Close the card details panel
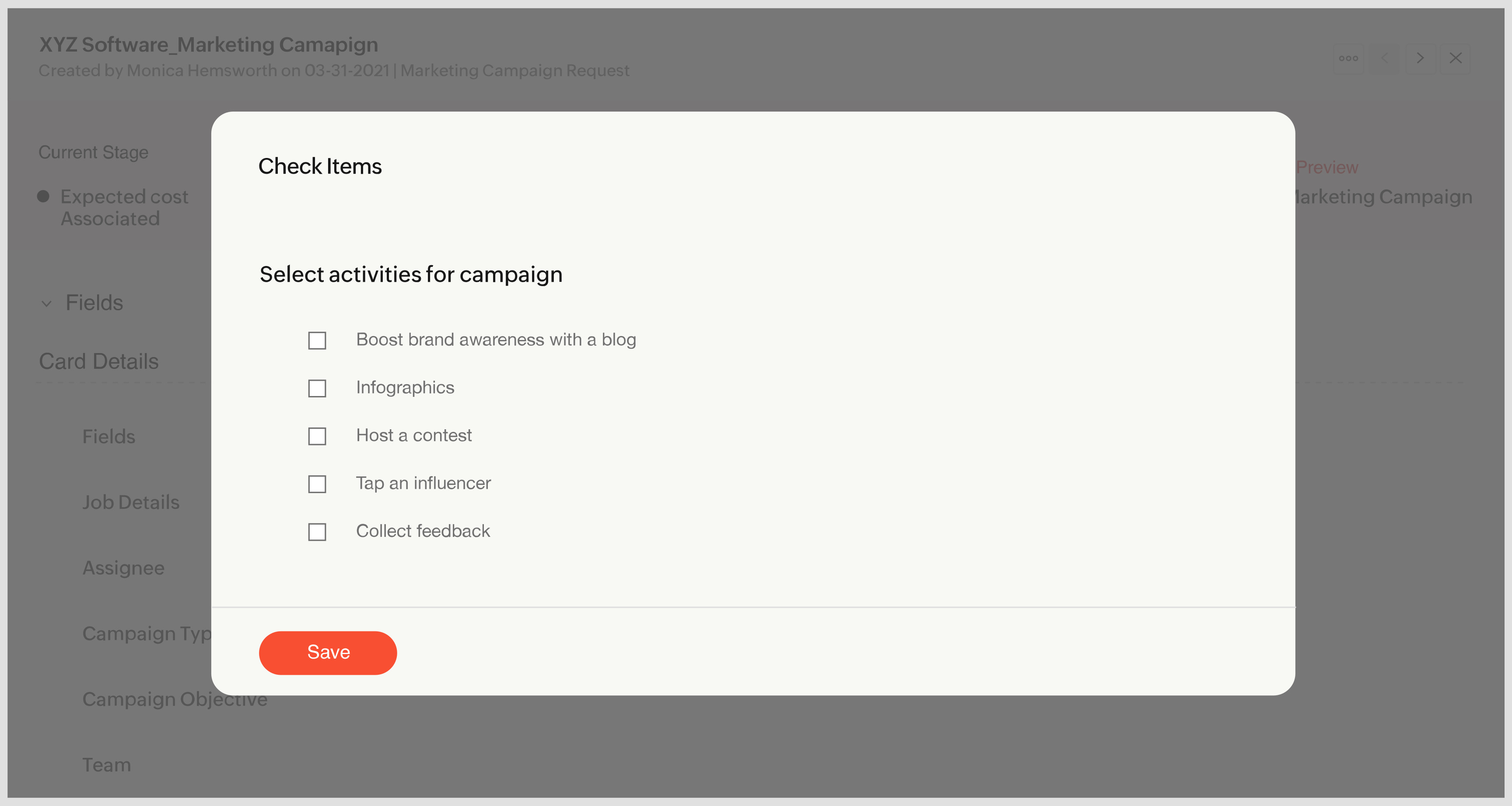1512x806 pixels. click(x=1455, y=58)
